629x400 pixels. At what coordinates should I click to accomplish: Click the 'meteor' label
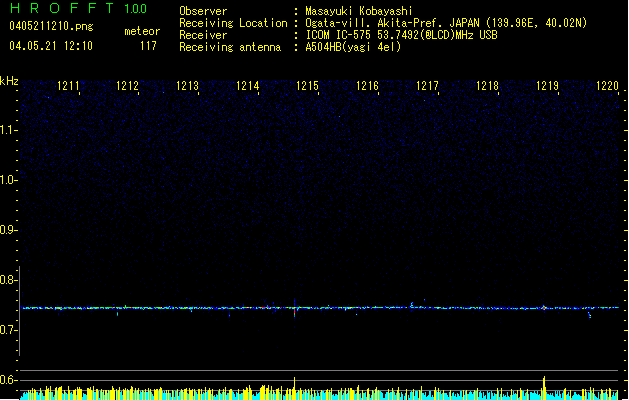142,31
